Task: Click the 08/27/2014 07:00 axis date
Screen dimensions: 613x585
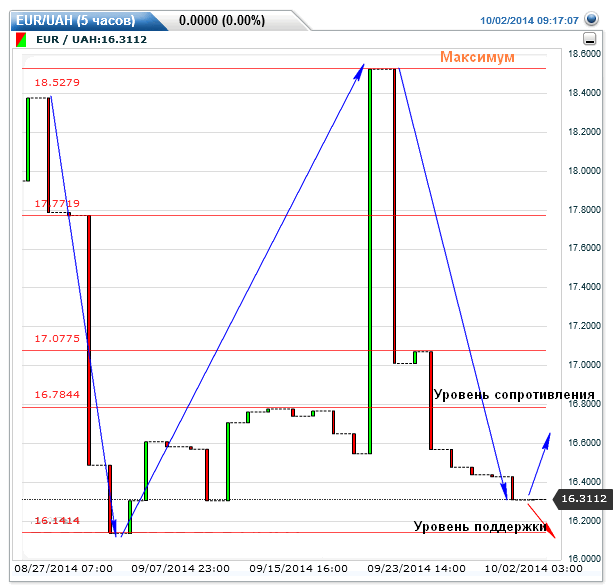Action: click(x=63, y=569)
